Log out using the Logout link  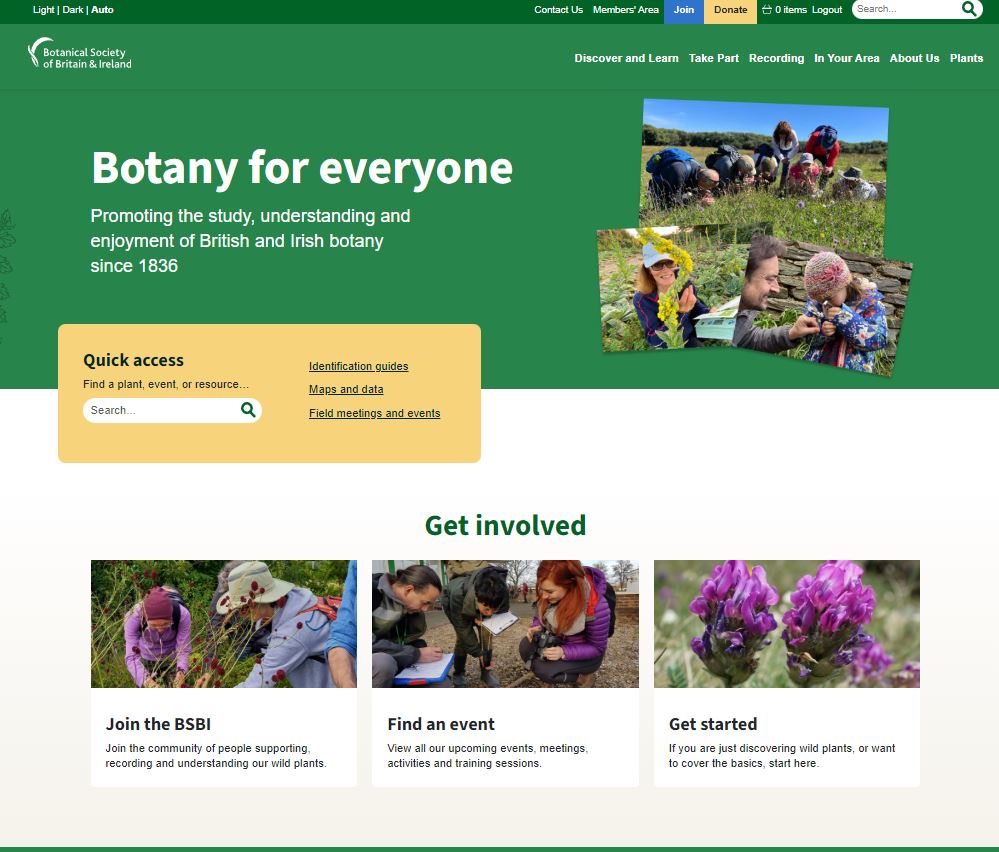click(826, 10)
